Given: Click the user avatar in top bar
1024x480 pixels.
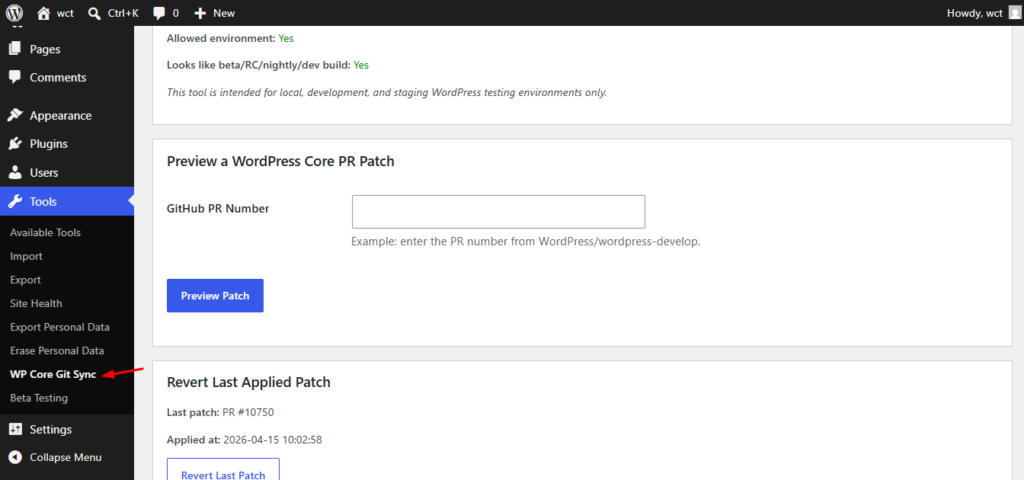Looking at the screenshot, I should [1014, 13].
